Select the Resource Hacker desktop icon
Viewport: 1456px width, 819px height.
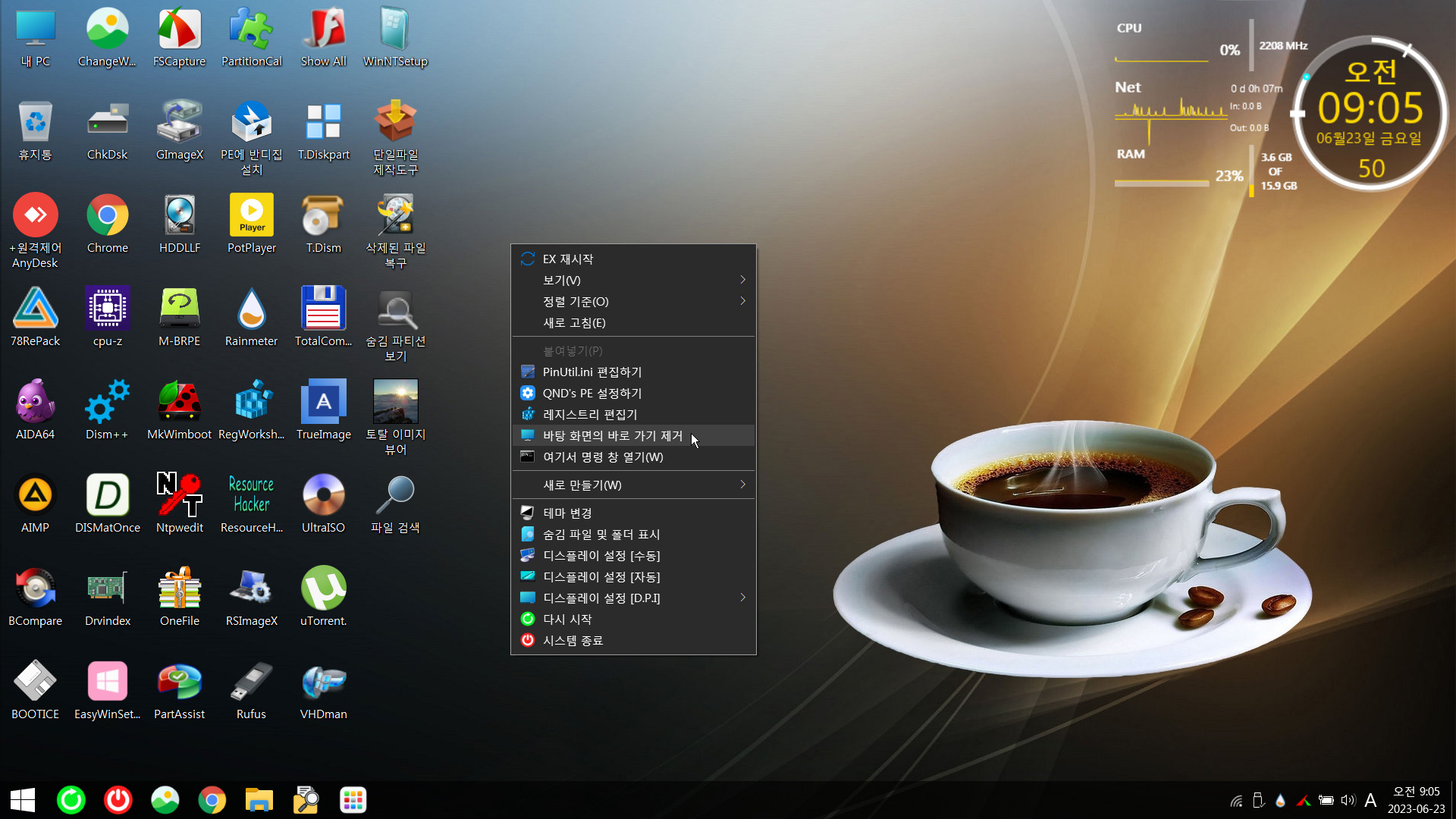251,504
